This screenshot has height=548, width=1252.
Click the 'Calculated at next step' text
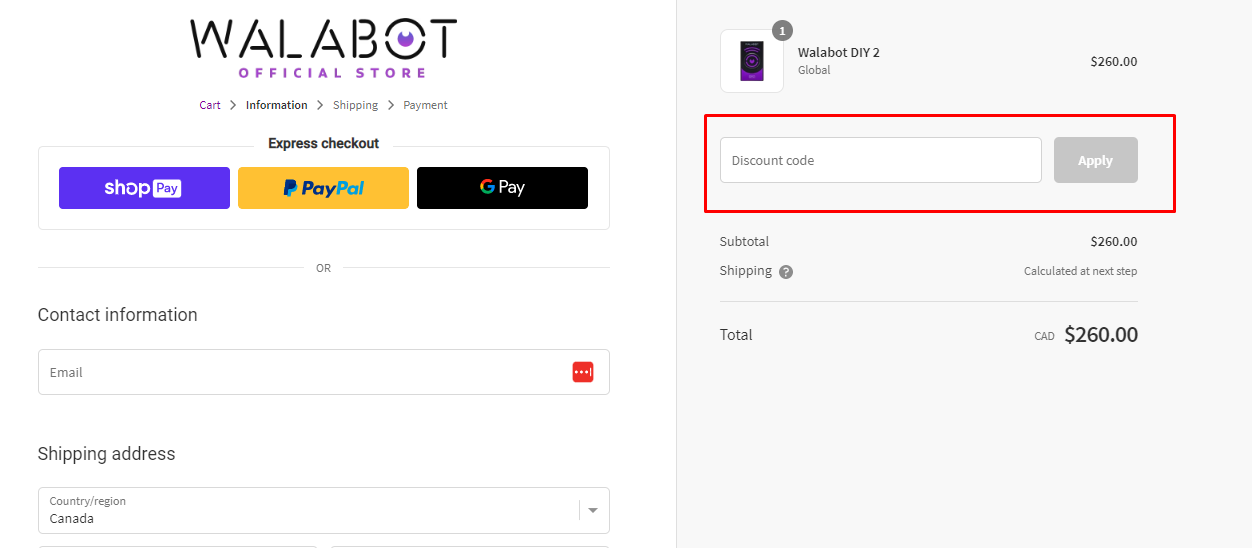click(1080, 271)
